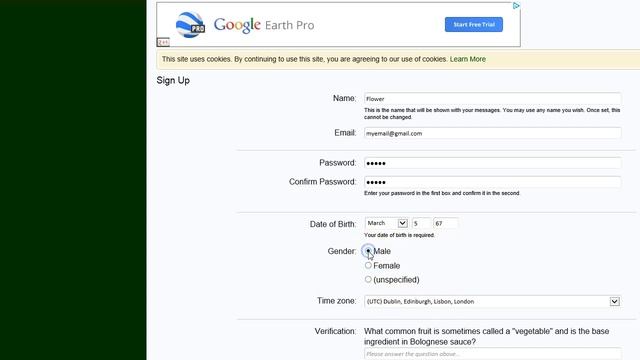The image size is (640, 360).
Task: Click the Sign Up heading
Action: (173, 80)
